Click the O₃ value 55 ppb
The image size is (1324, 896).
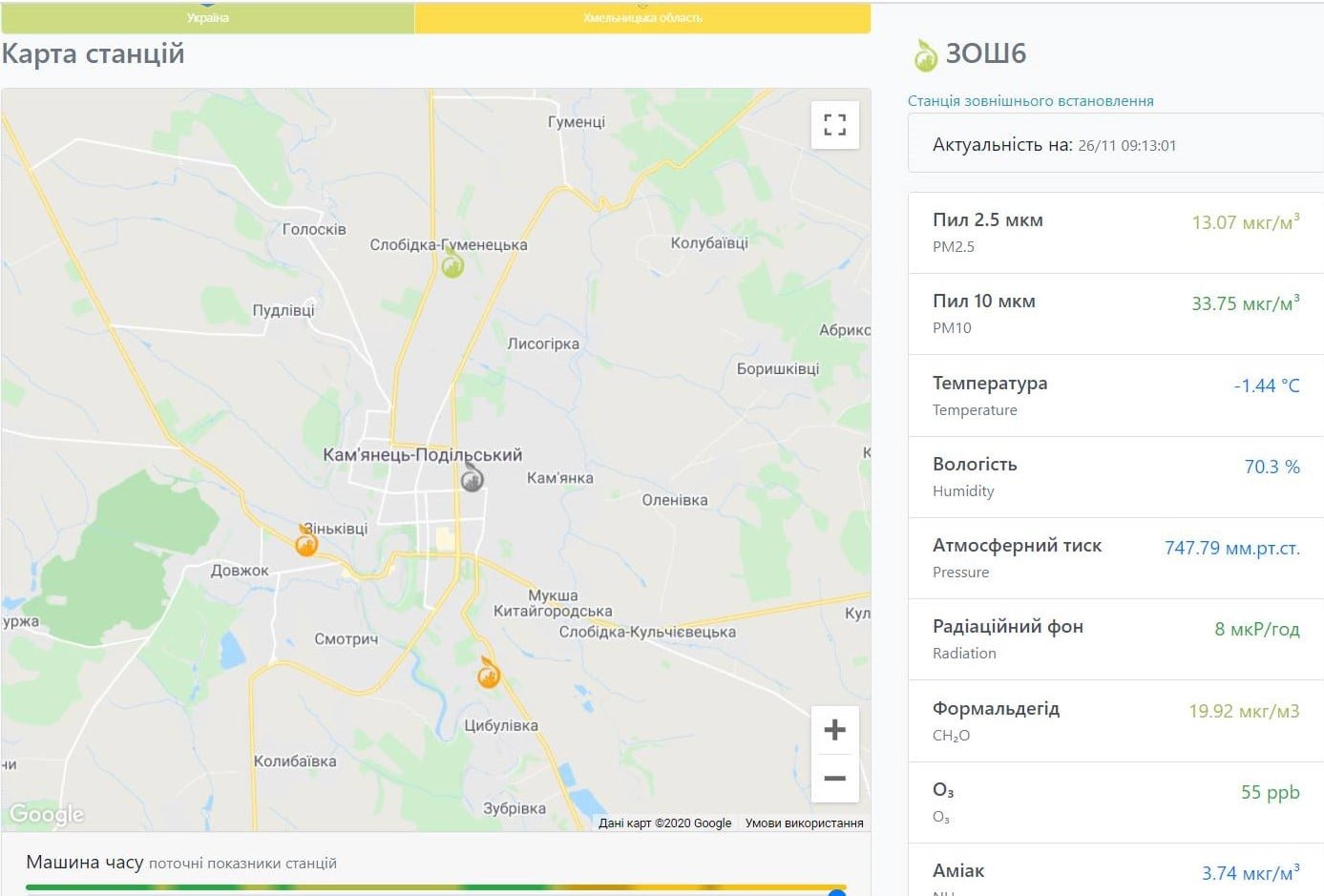click(x=1270, y=792)
